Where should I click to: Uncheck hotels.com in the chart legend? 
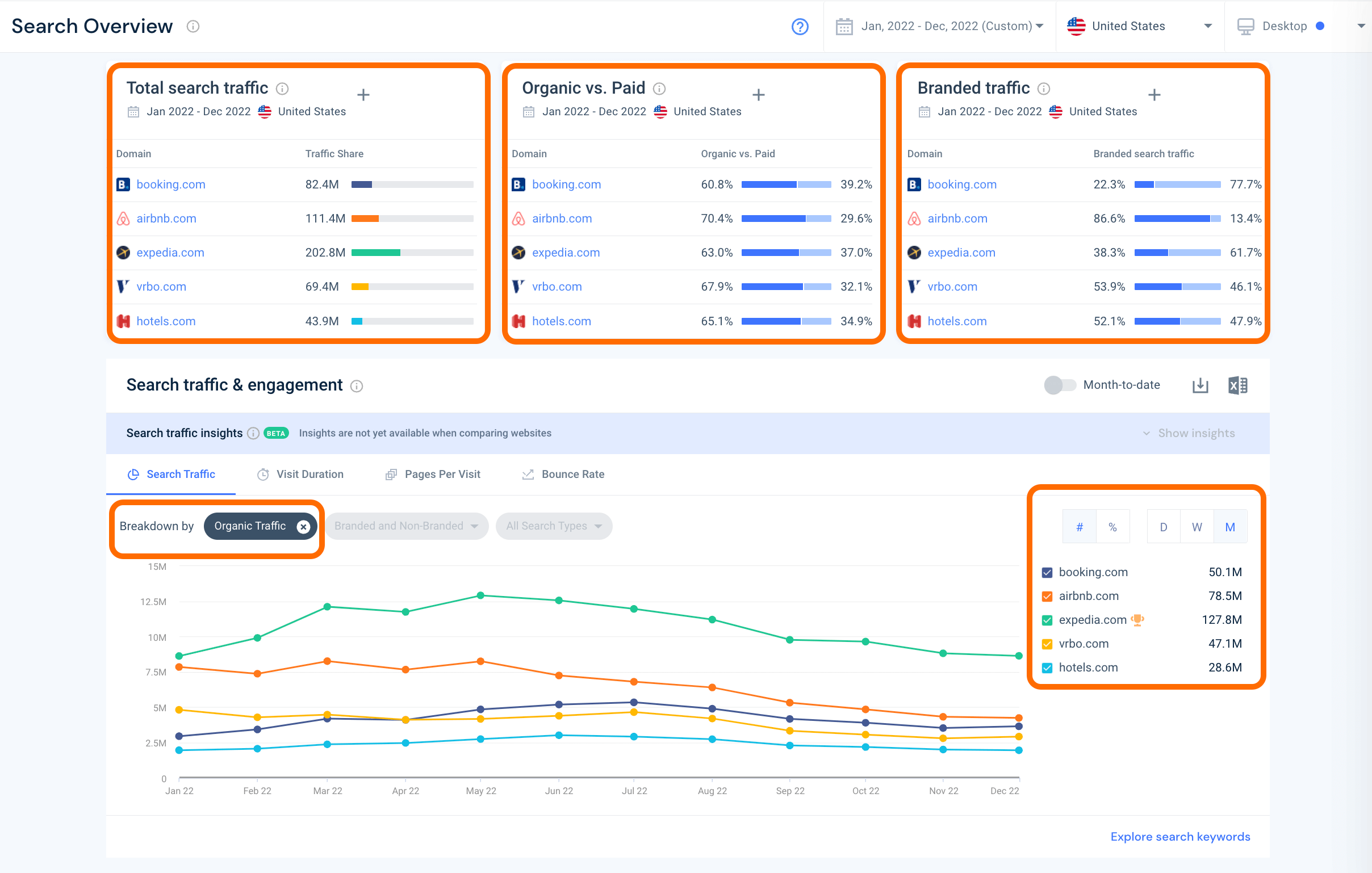(x=1047, y=668)
